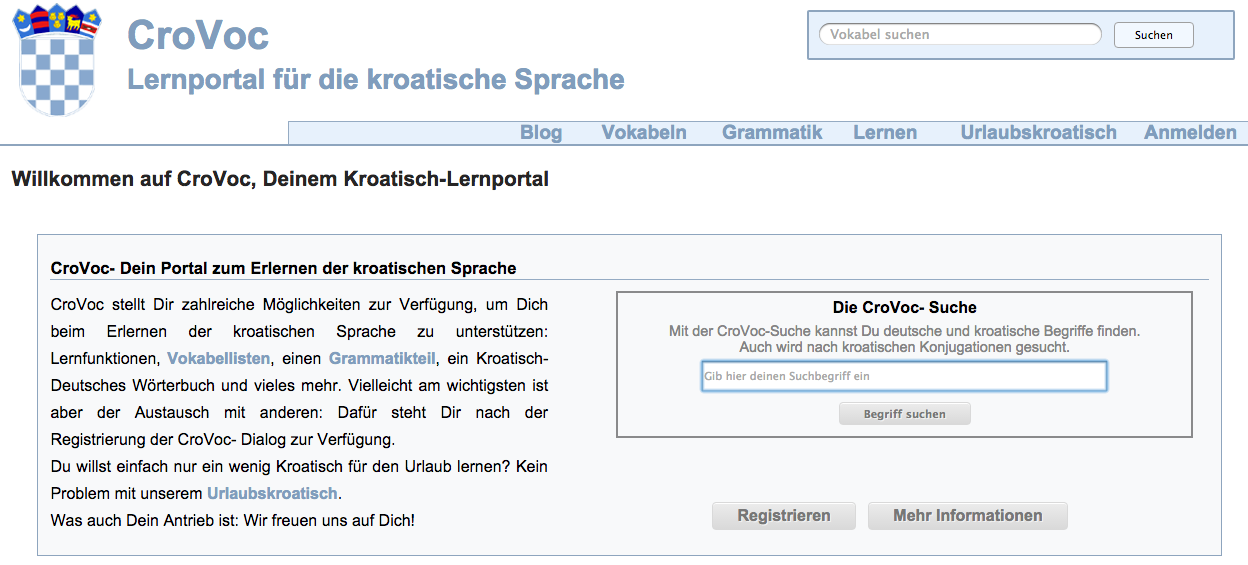Go to the Grammatik section
1248x565 pixels.
pyautogui.click(x=772, y=132)
